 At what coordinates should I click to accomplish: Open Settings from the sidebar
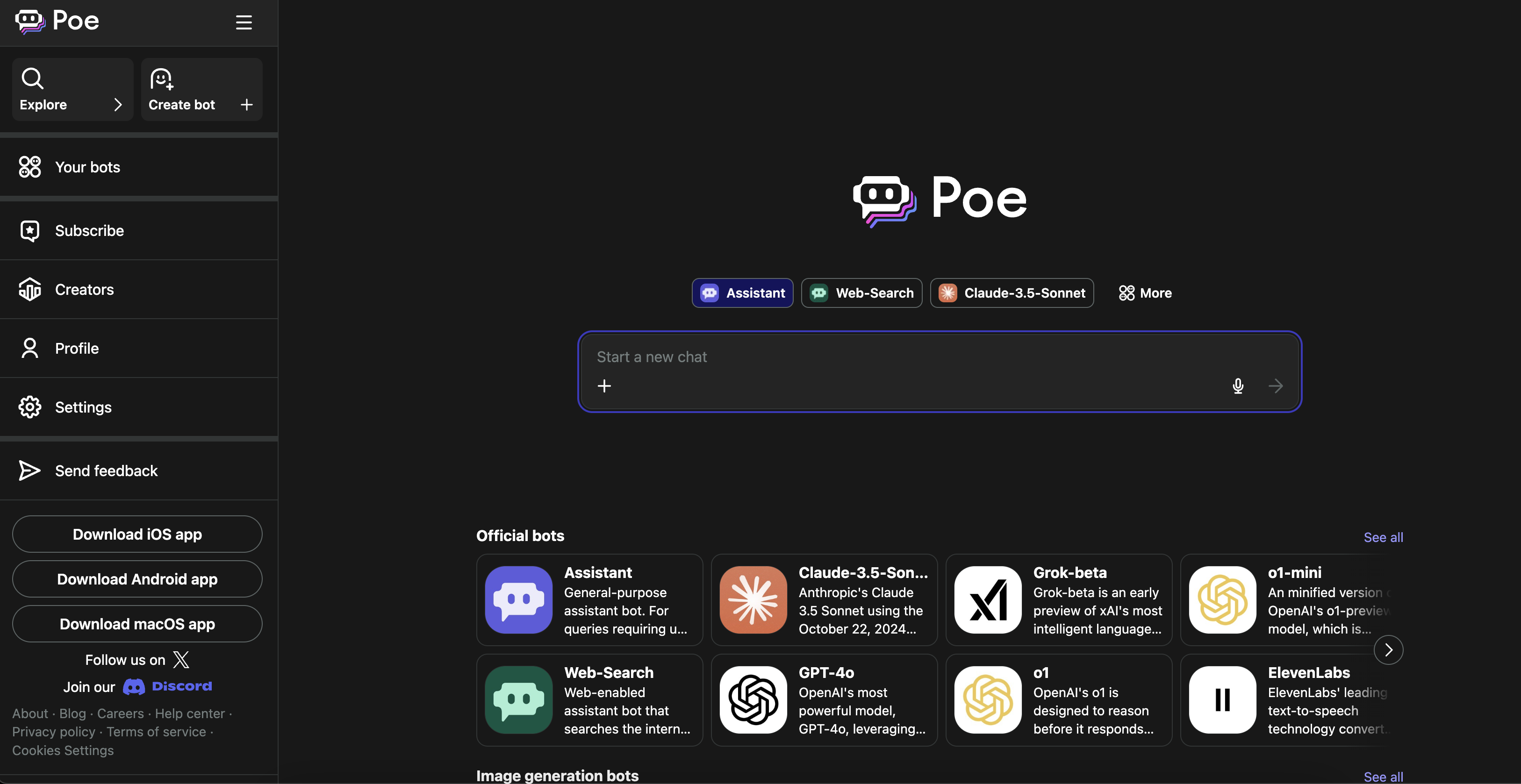[x=83, y=407]
